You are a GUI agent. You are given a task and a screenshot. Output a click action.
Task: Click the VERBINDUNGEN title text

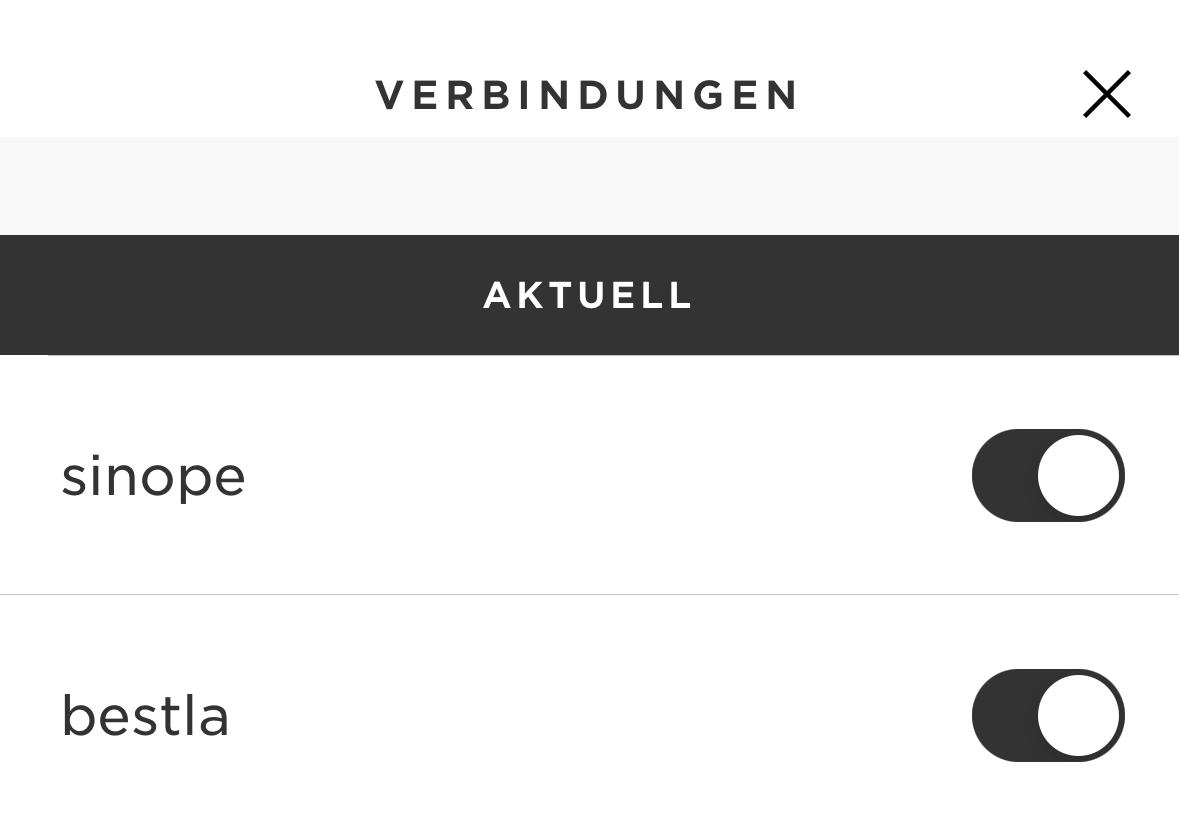[586, 95]
